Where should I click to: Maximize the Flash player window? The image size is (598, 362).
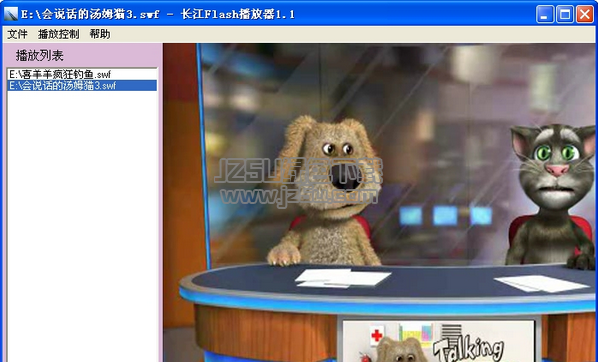[565, 14]
